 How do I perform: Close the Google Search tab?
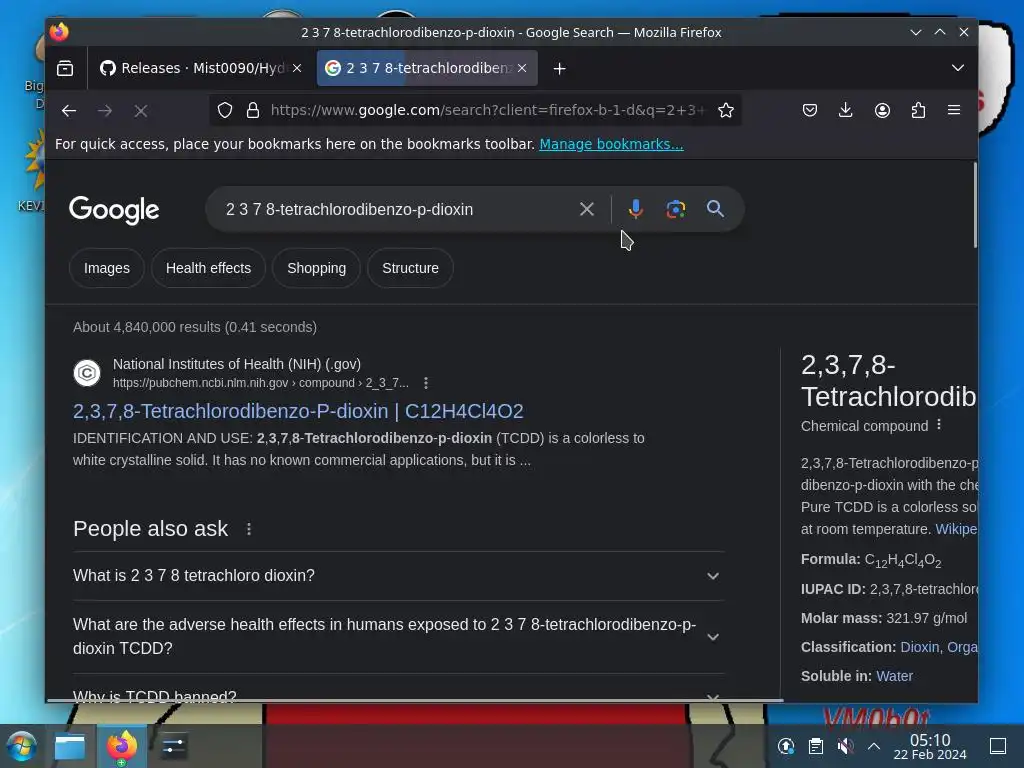[522, 68]
